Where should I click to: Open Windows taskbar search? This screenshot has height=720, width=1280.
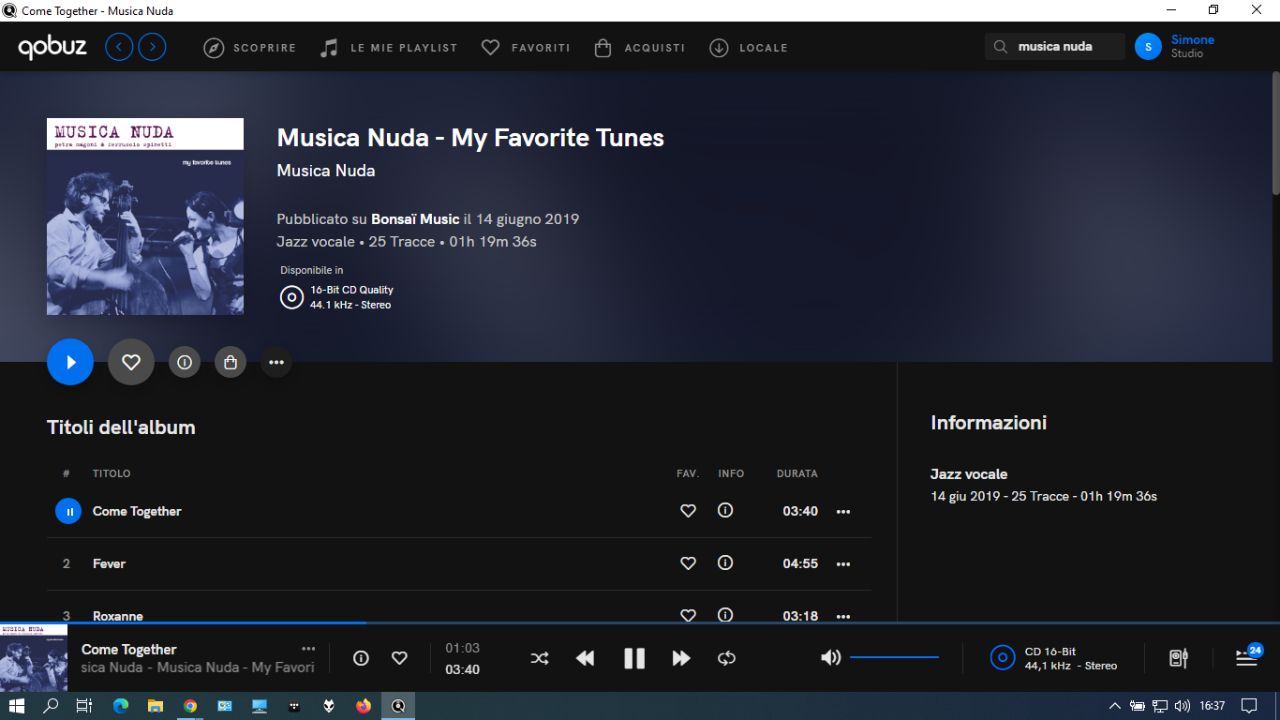[50, 706]
